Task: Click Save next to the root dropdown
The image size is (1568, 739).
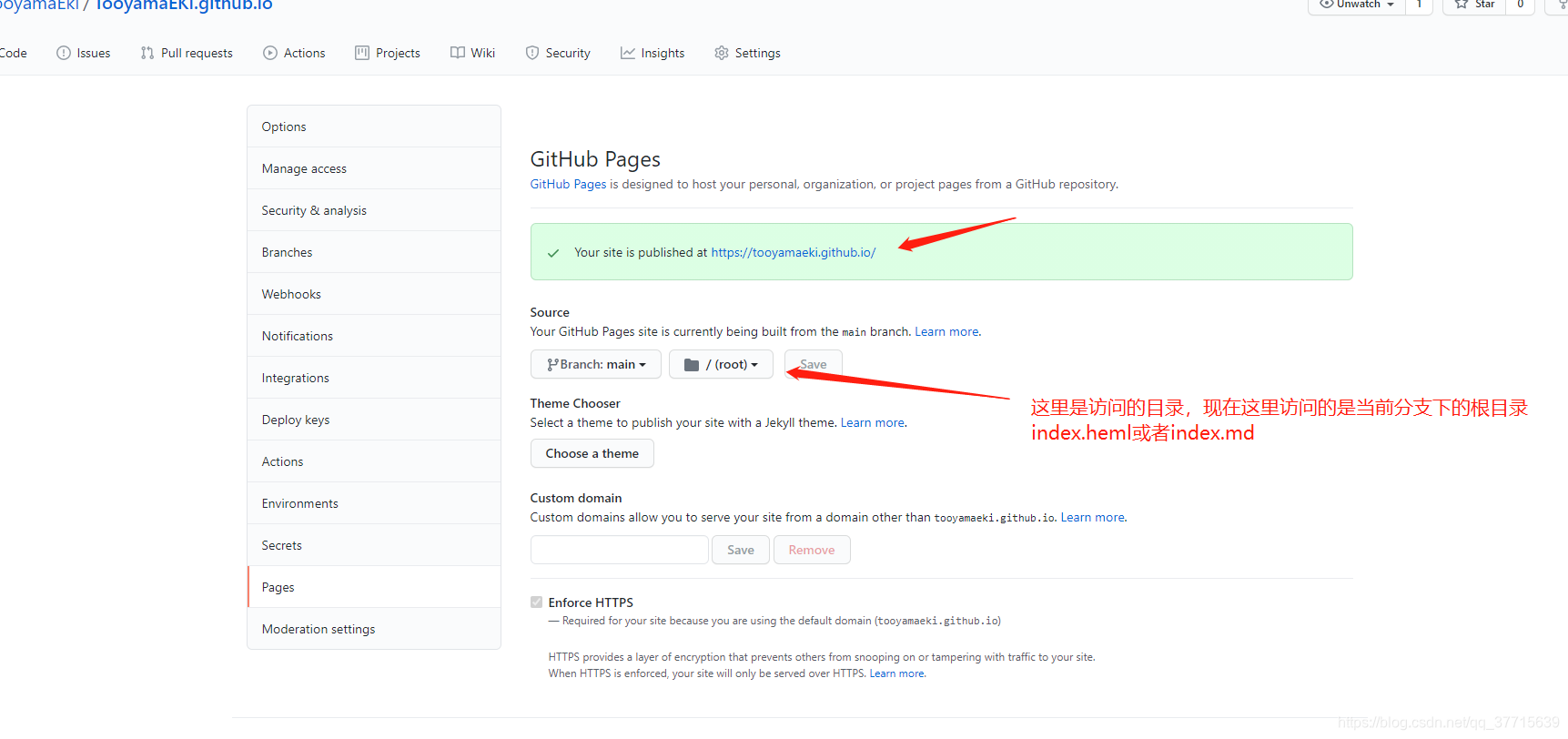Action: [814, 364]
